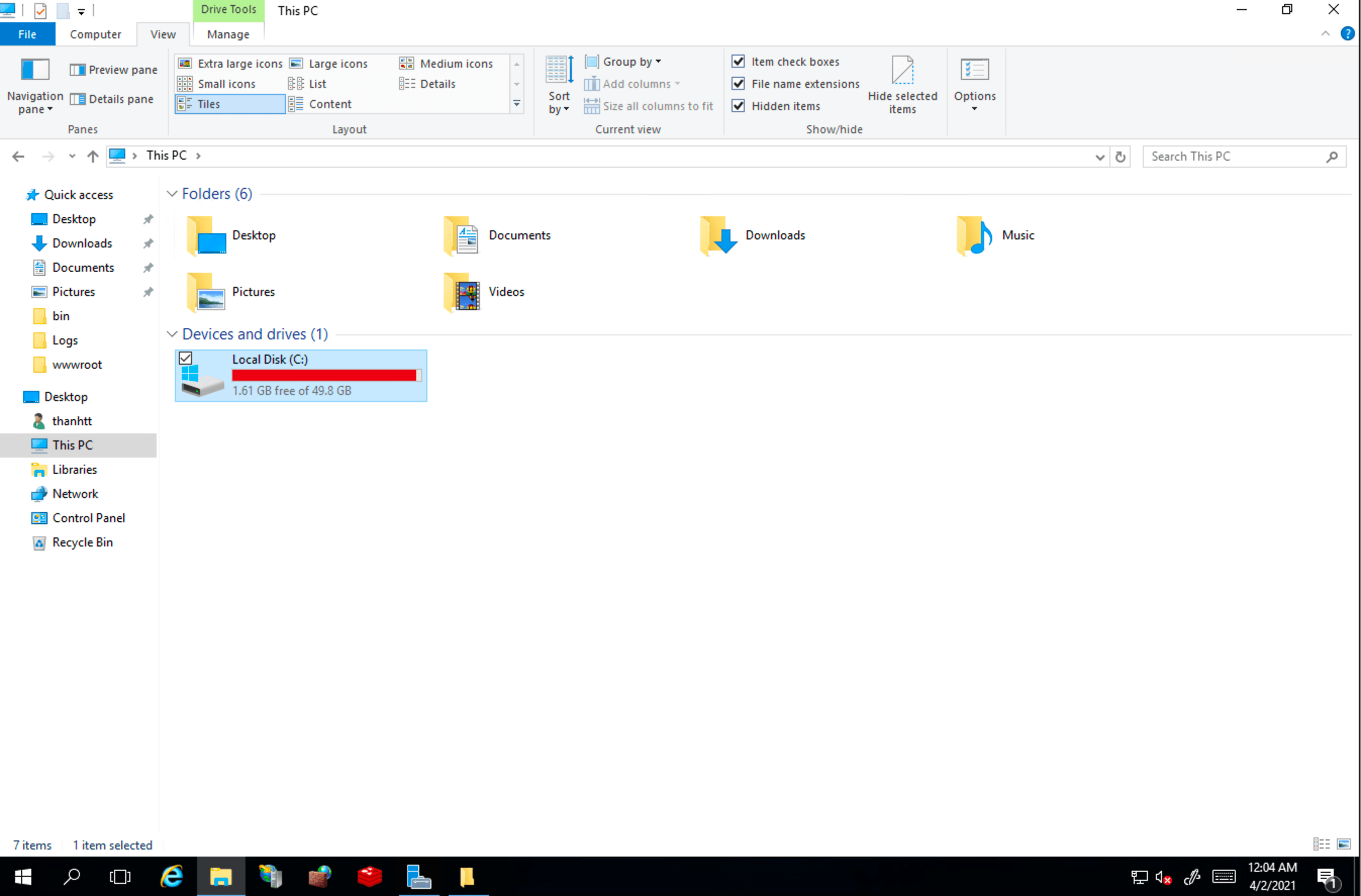Image resolution: width=1361 pixels, height=896 pixels.
Task: Click the large icons view button in status bar
Action: [1343, 844]
